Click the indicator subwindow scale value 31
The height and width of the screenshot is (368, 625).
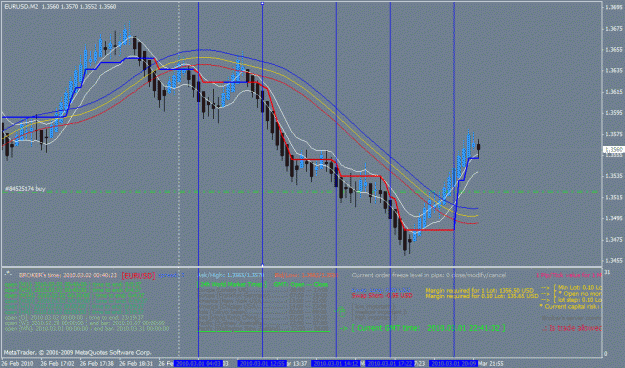coord(607,272)
